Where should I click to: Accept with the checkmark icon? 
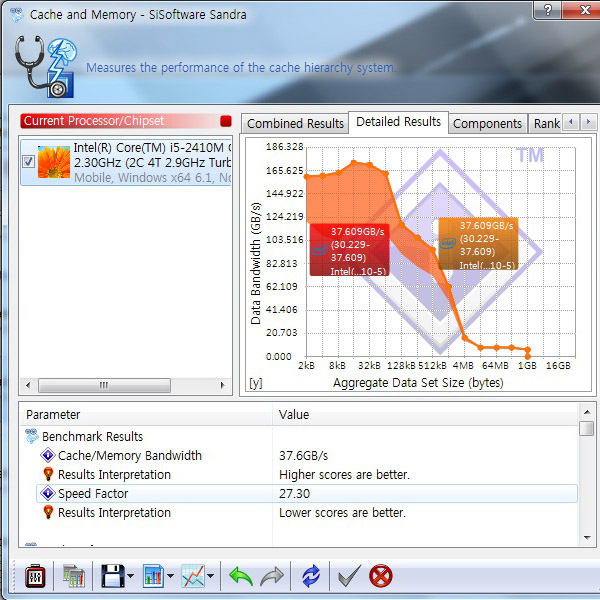[349, 576]
